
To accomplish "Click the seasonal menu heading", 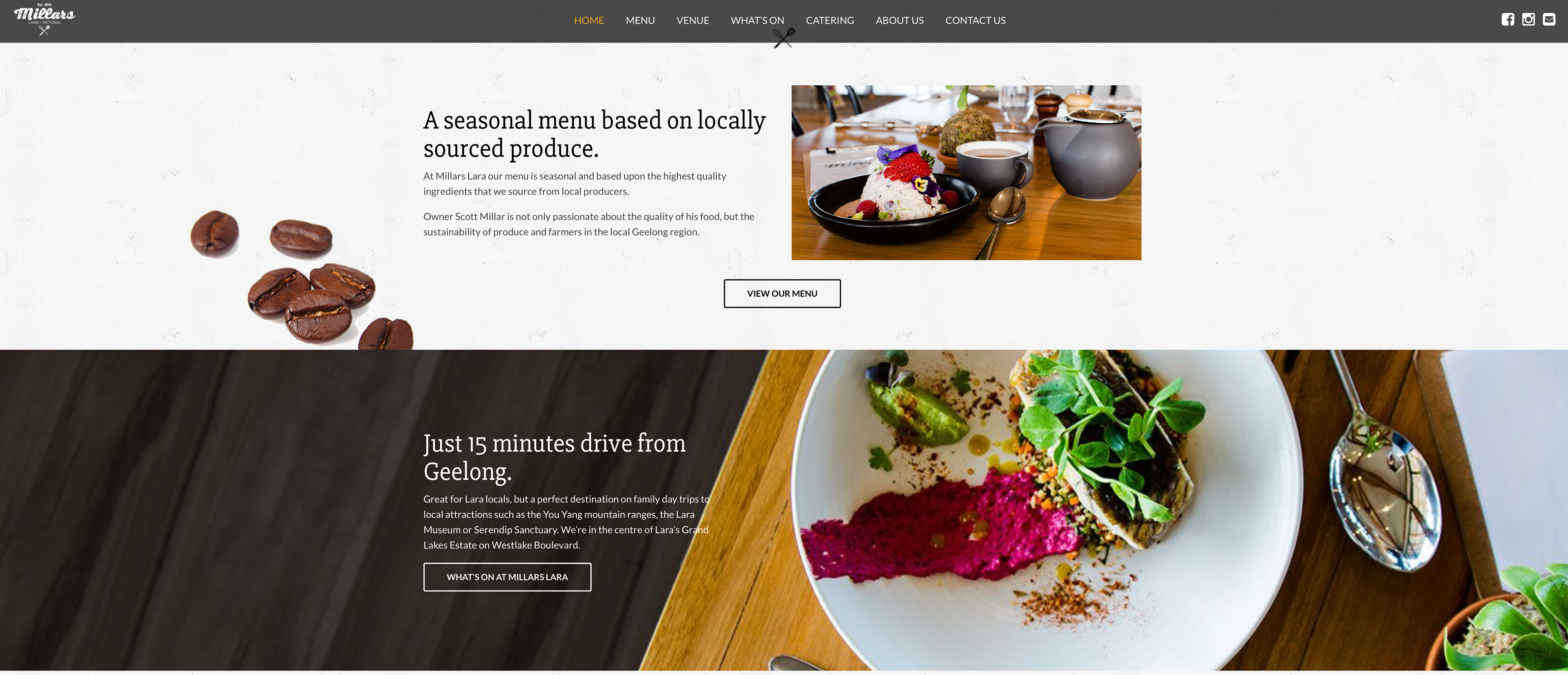I will (x=594, y=134).
